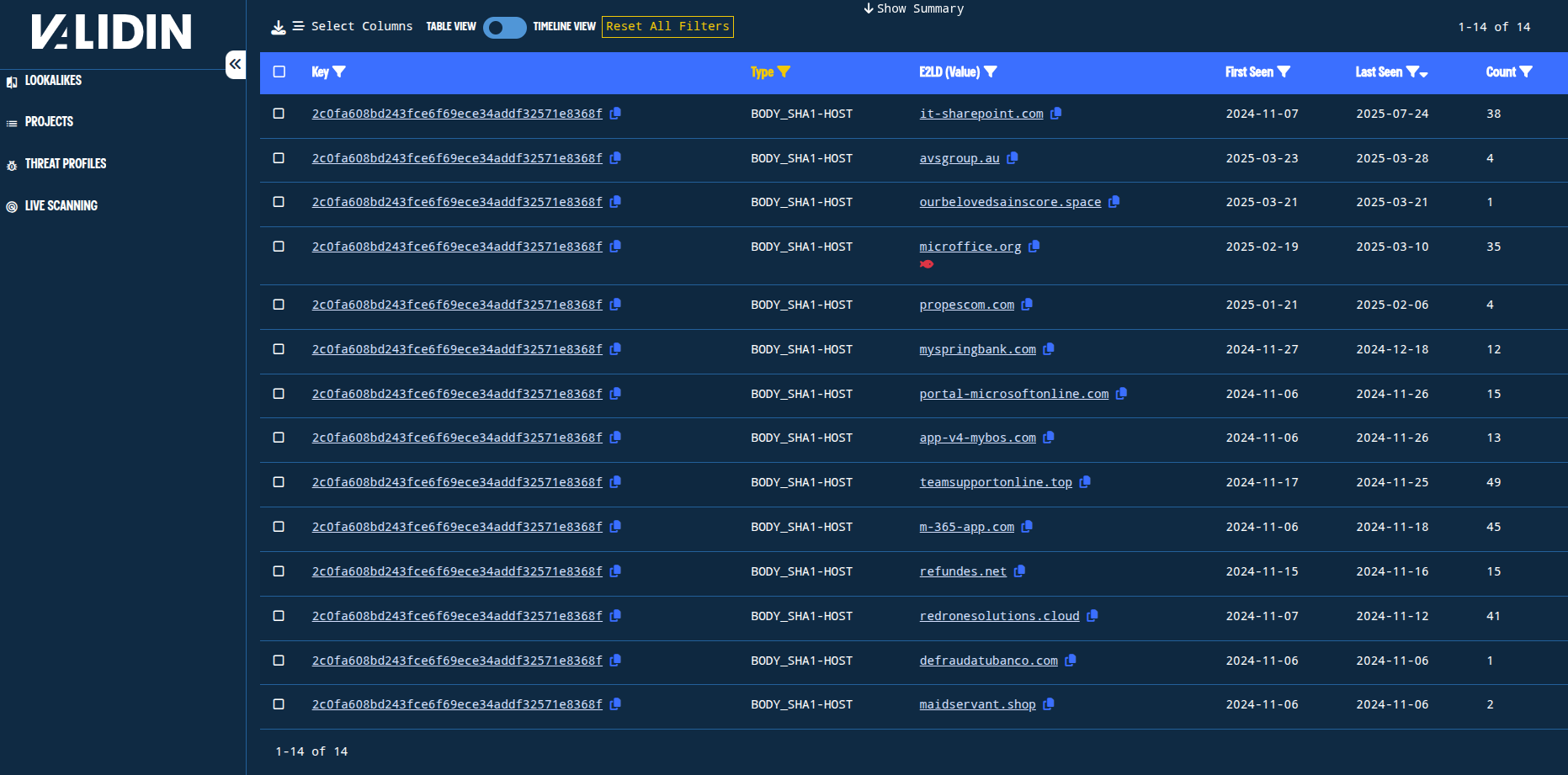Viewport: 1568px width, 775px height.
Task: Open Projects in the sidebar
Action: click(x=49, y=122)
